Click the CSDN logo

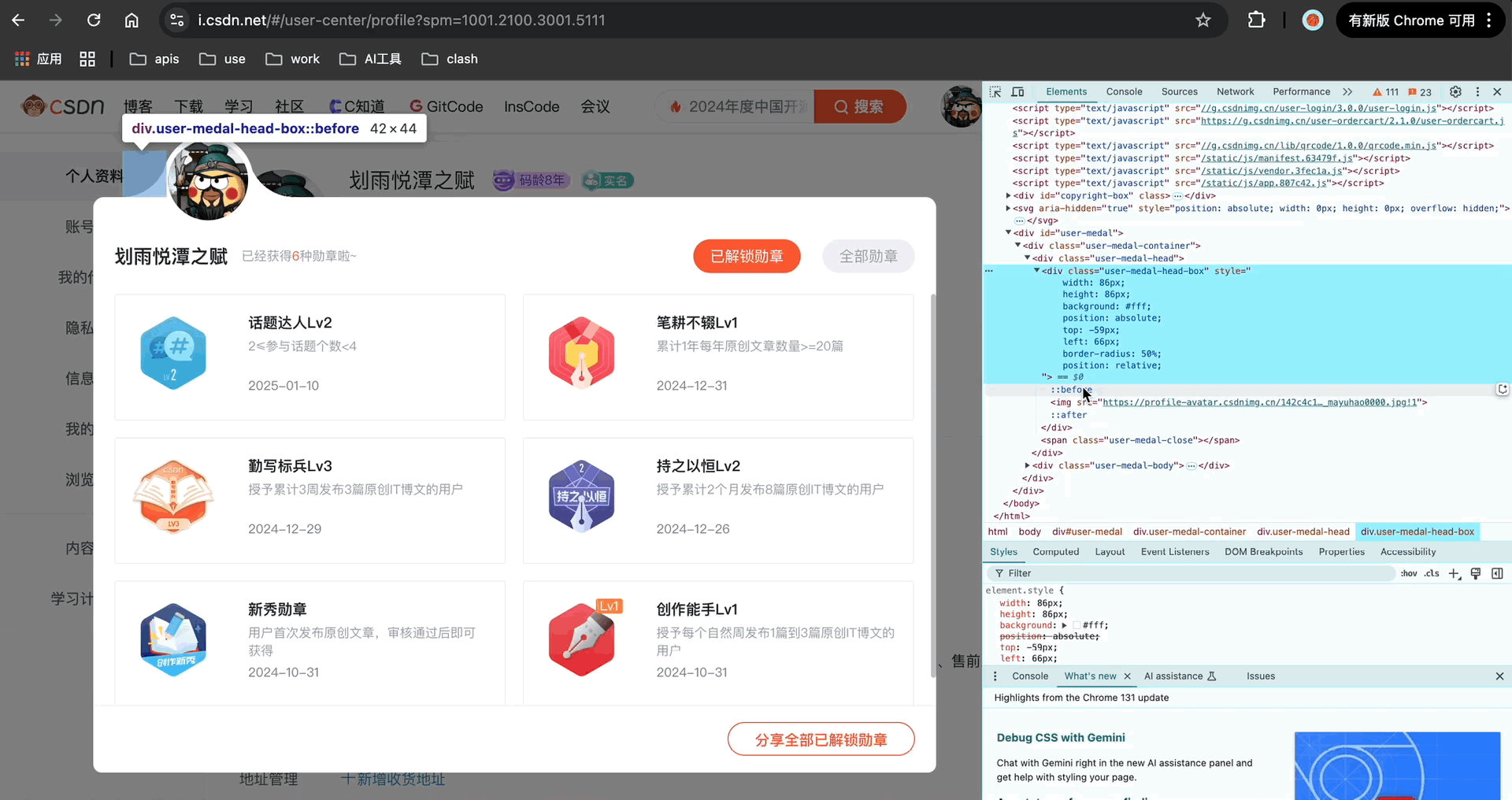point(63,106)
